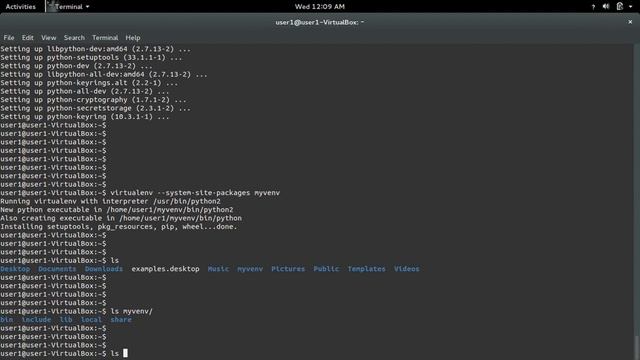Click the 'share' folder in myvenv listing

tap(121, 320)
